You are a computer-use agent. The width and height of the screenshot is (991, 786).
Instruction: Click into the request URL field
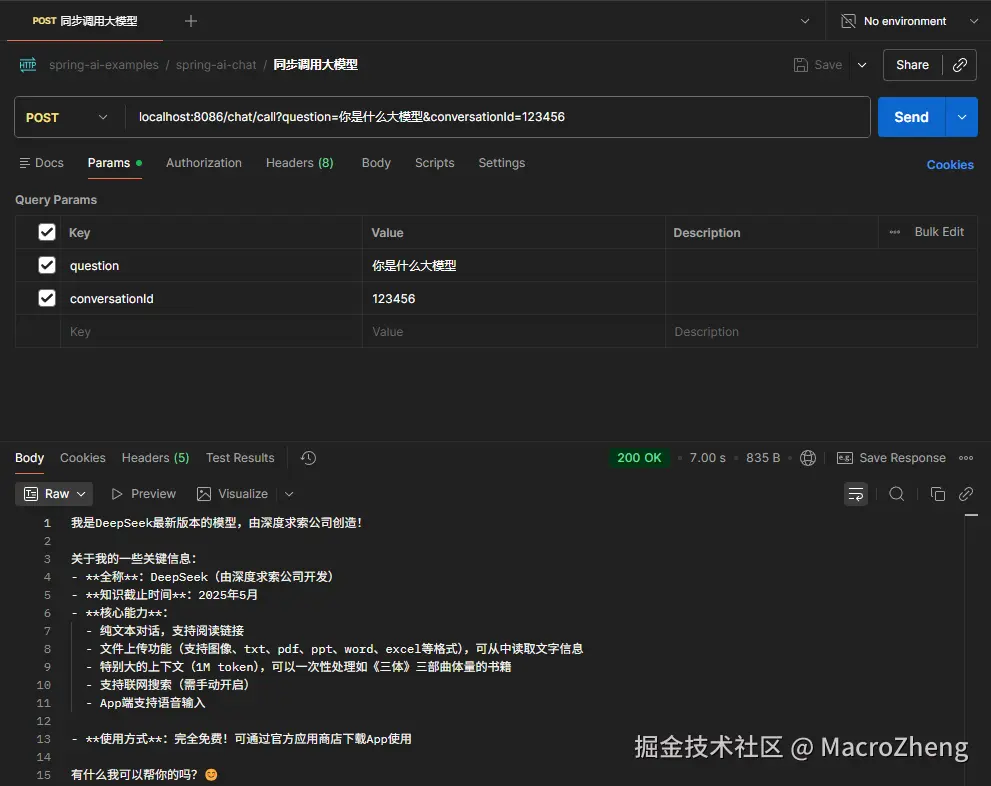click(499, 117)
